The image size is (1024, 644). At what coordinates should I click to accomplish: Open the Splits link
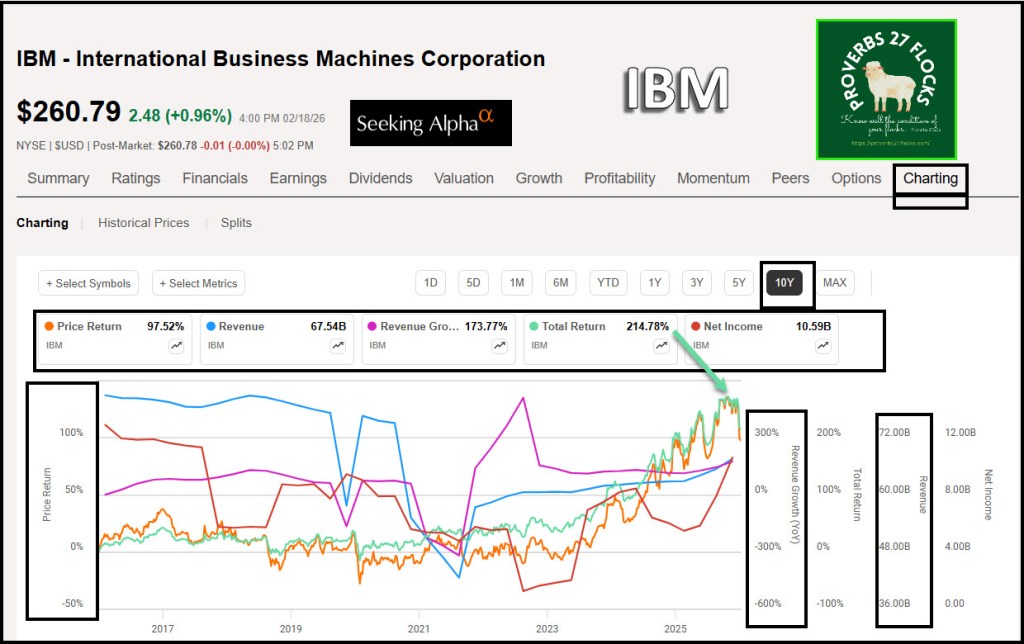coord(236,223)
